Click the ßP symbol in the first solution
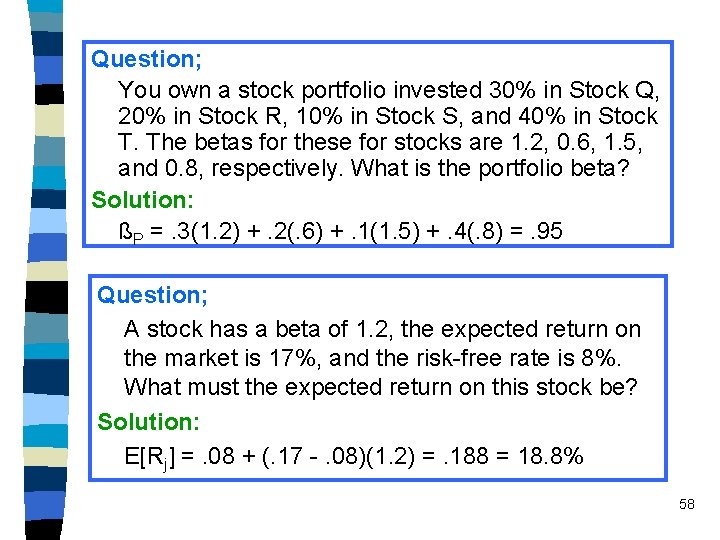720x540 pixels. coord(131,232)
